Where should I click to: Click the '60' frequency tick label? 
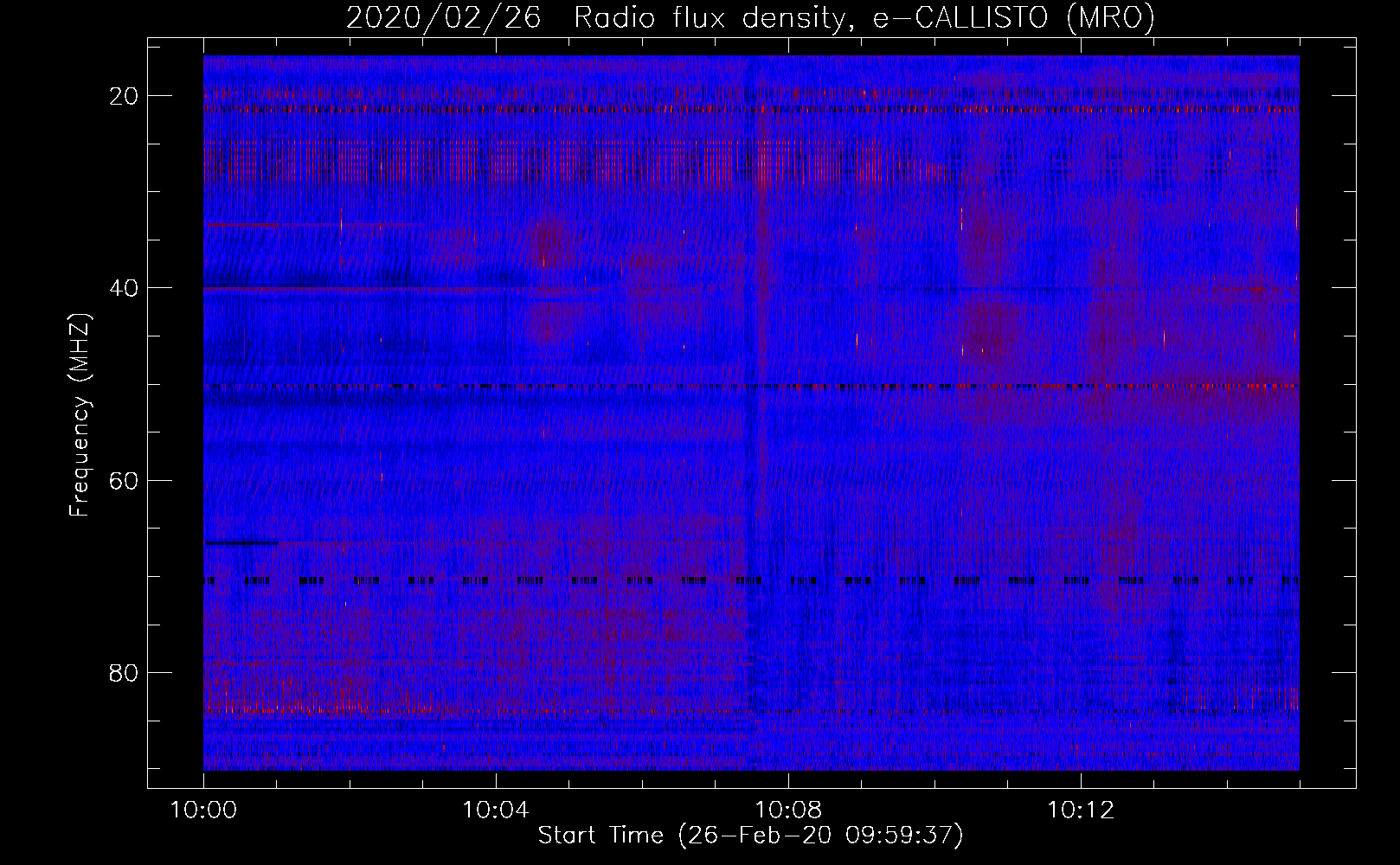click(x=124, y=480)
